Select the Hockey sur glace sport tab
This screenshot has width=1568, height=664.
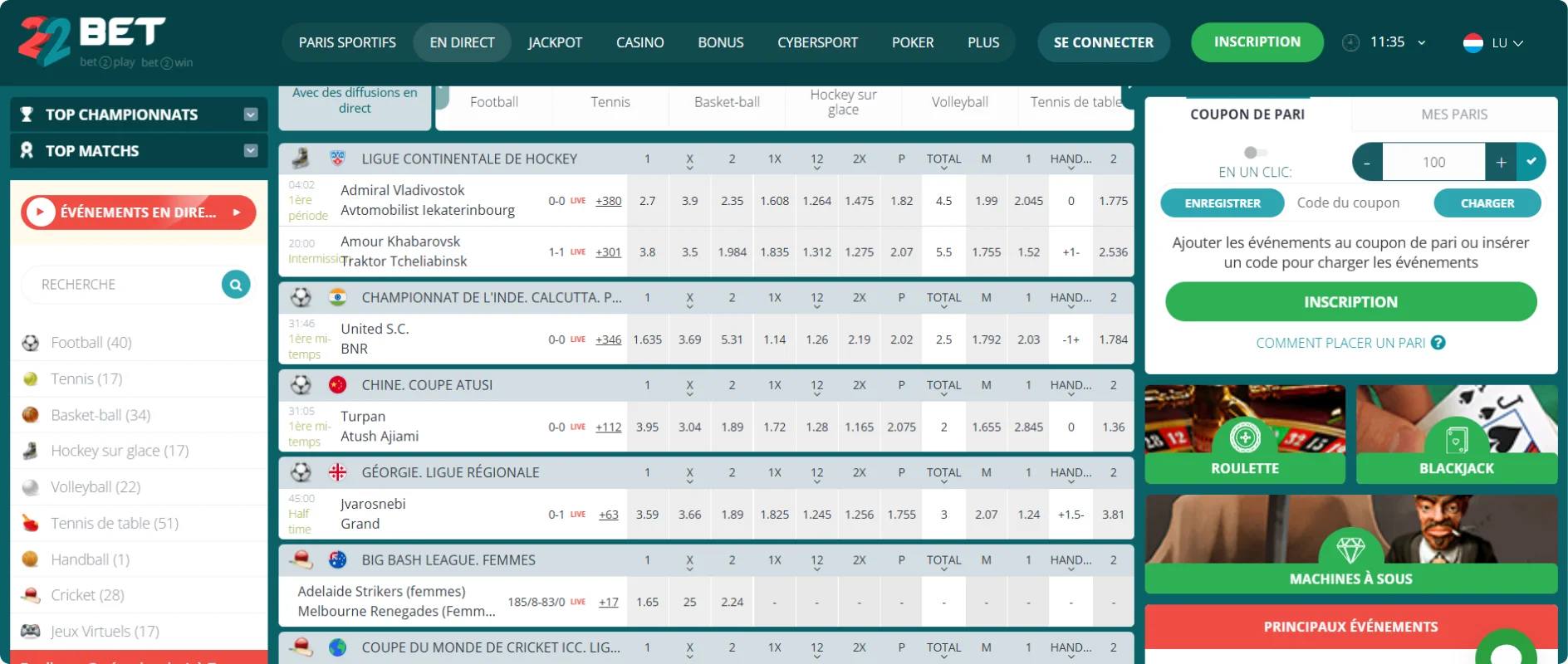[x=843, y=102]
